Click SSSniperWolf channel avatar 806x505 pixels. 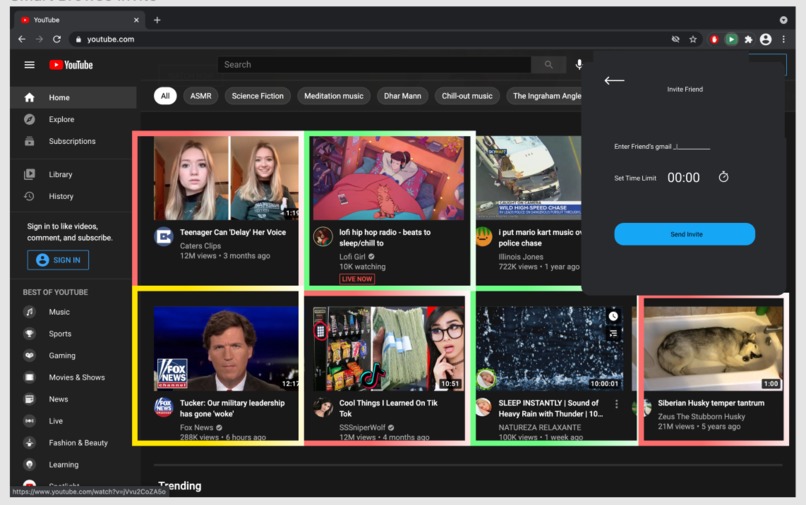click(x=323, y=407)
